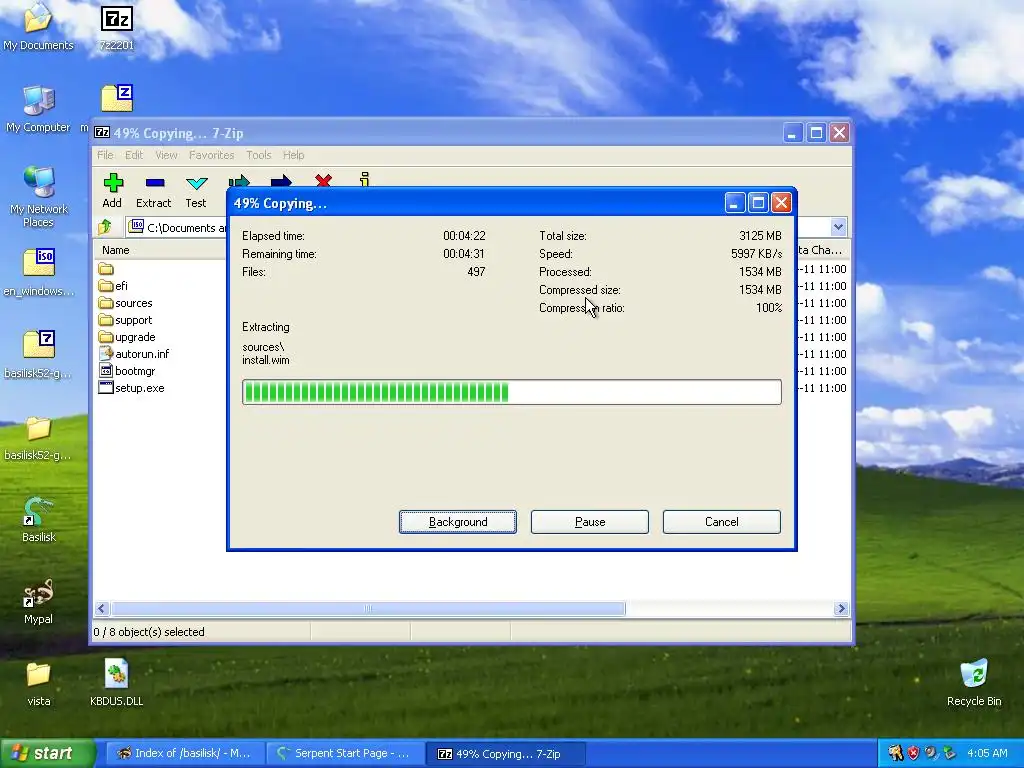The image size is (1024, 768).
Task: Click the My Computer desktop icon
Action: pos(38,109)
